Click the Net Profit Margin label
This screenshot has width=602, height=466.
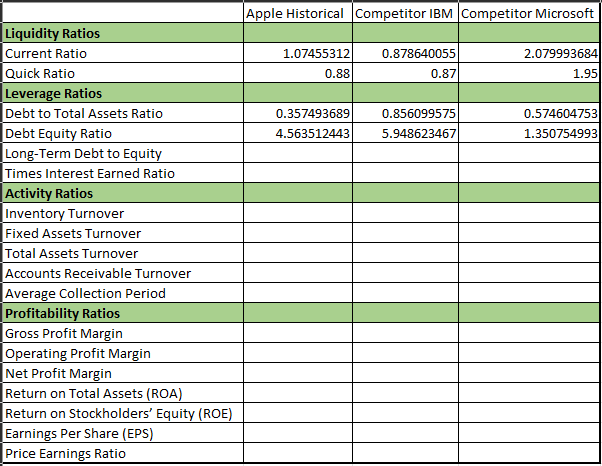(x=58, y=373)
